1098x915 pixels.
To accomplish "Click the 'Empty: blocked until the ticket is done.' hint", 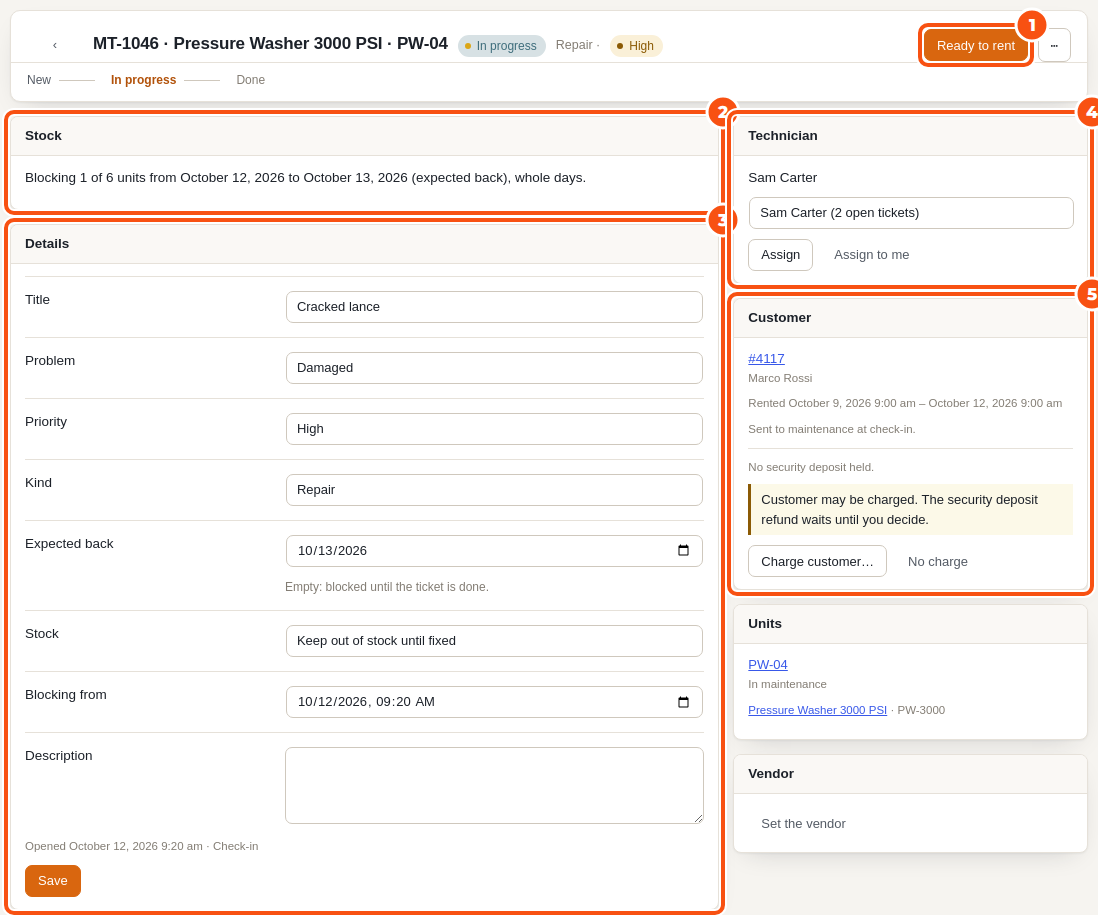I will pos(387,587).
